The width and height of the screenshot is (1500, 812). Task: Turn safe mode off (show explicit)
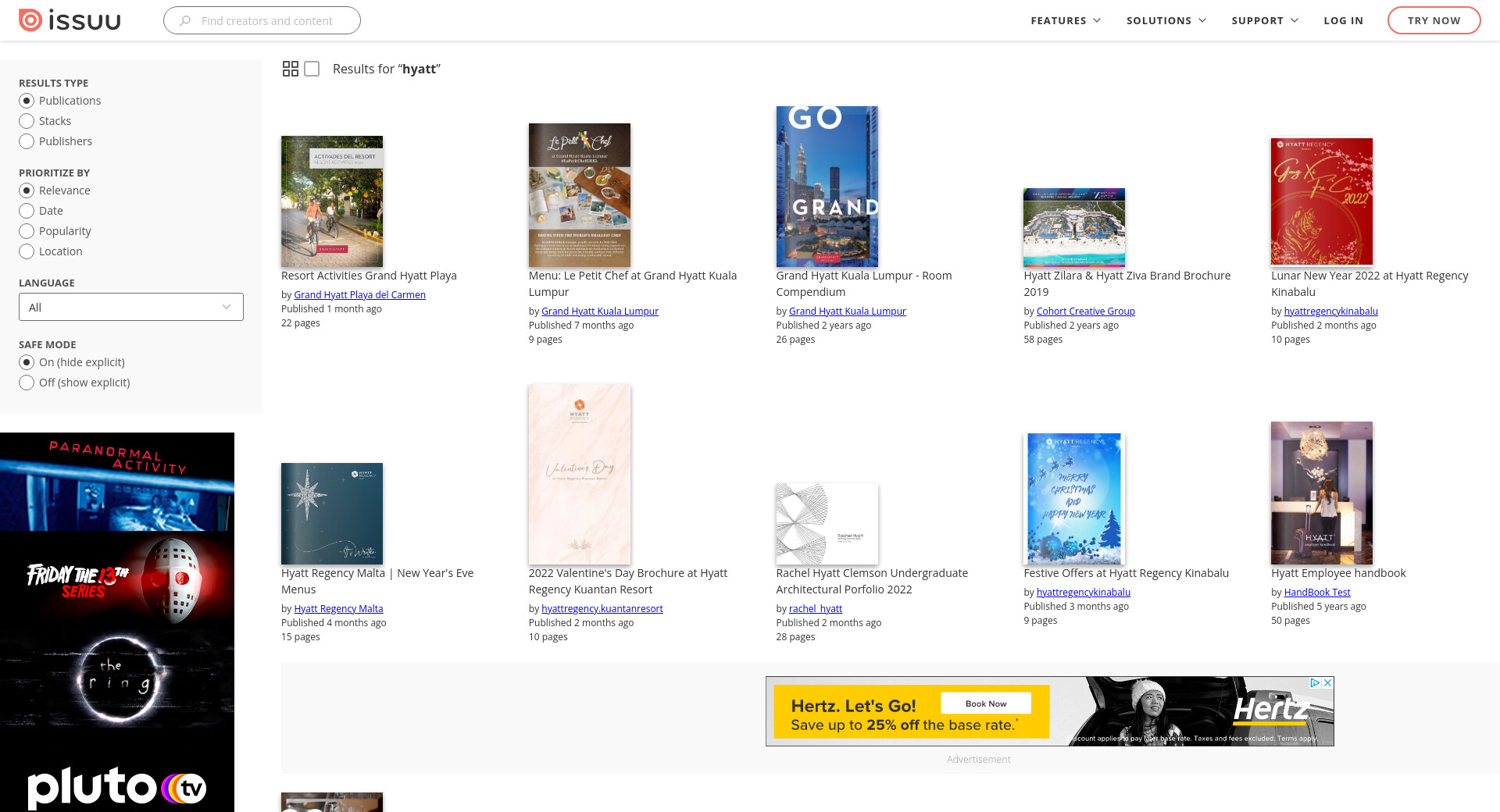27,383
